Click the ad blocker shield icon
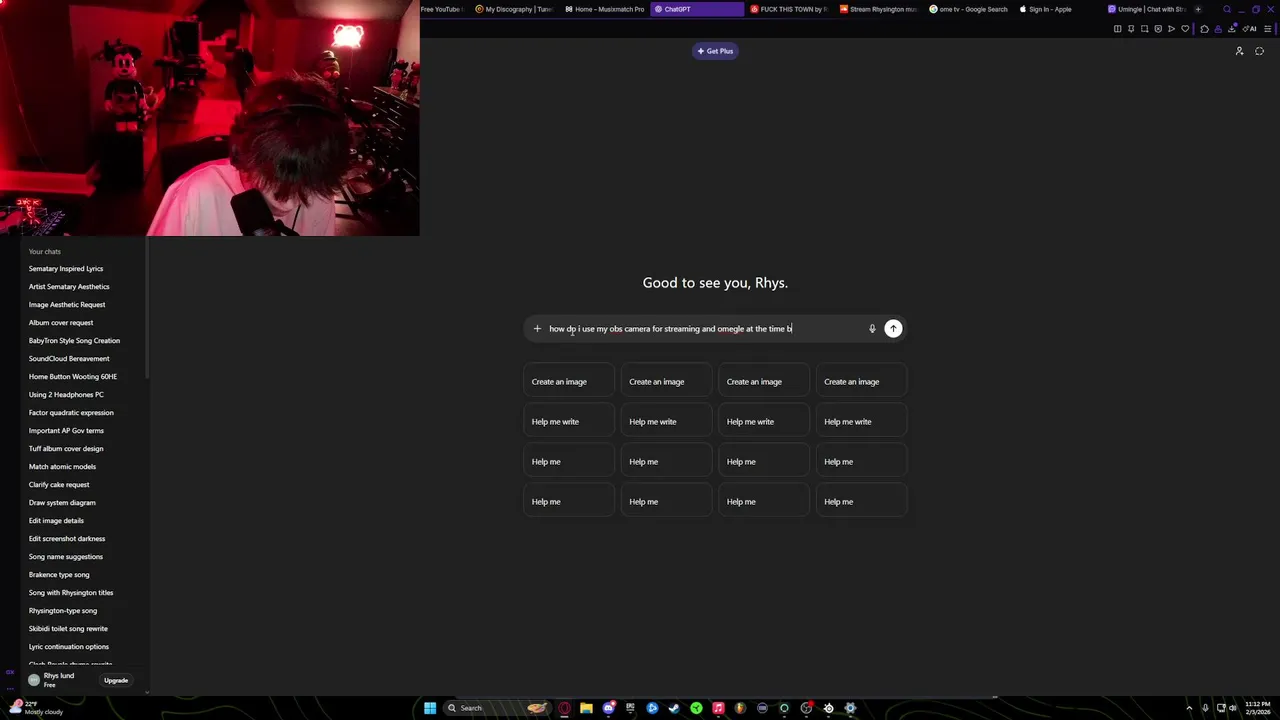 tap(1158, 29)
